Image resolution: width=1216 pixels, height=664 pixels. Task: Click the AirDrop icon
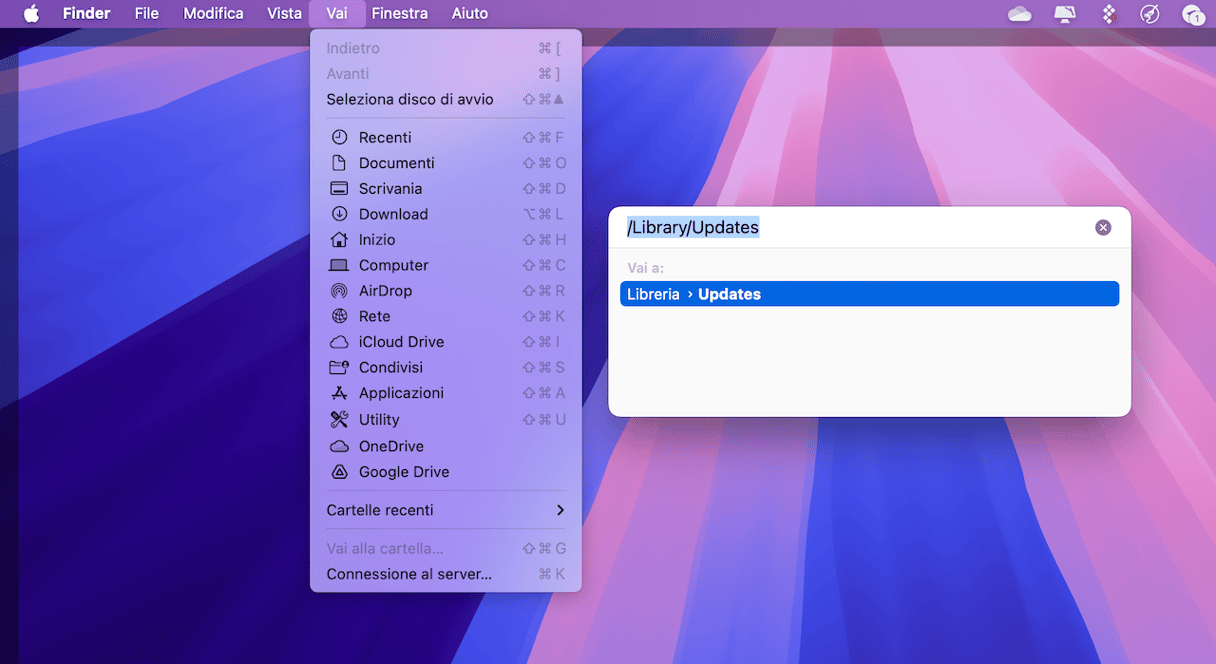pos(339,291)
